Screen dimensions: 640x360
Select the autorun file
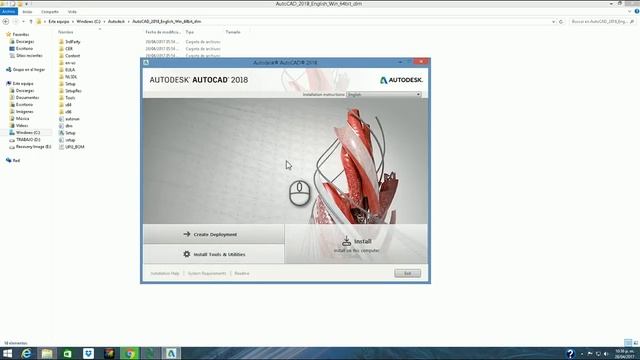72,119
